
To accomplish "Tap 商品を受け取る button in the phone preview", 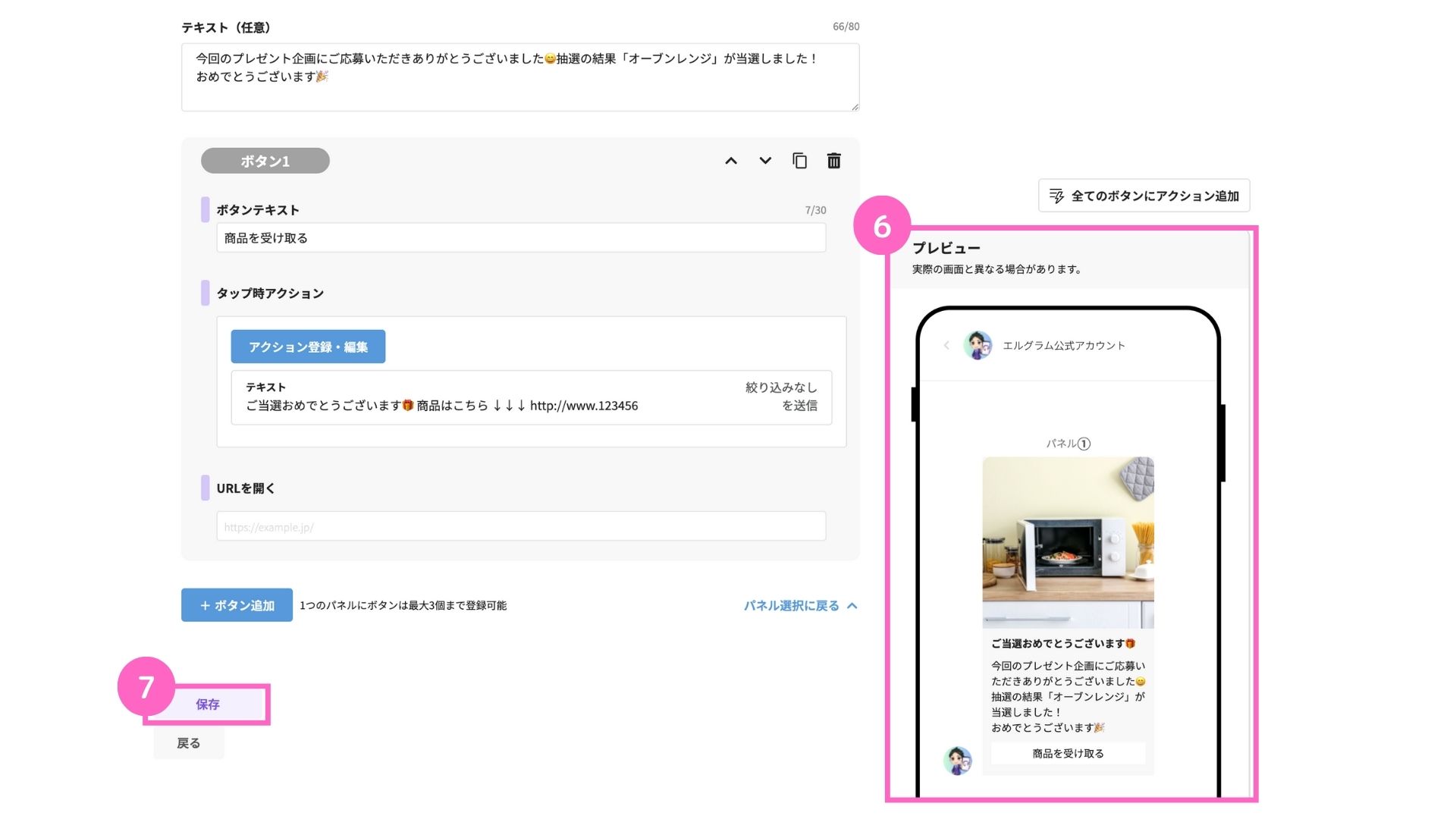I will [x=1068, y=753].
